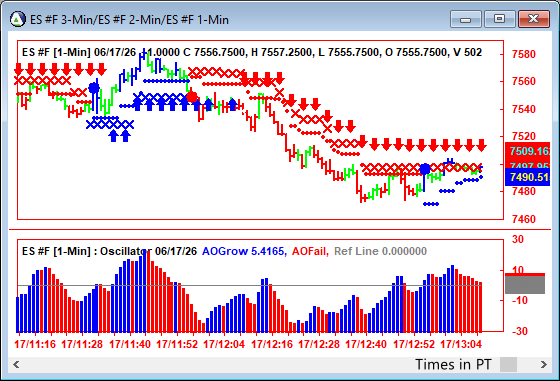
Task: Click the oscillator axis label 30
Action: (518, 239)
